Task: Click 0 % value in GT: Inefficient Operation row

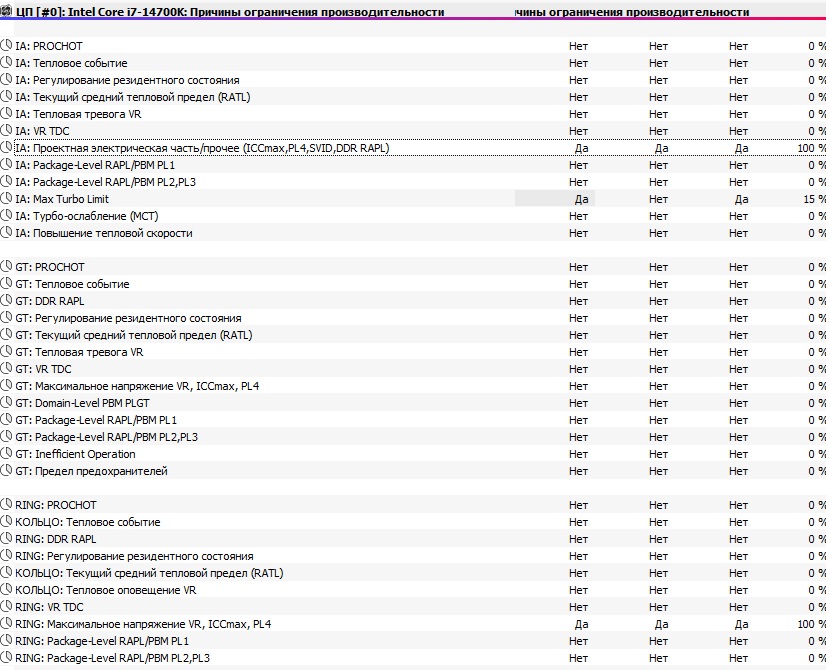Action: coord(817,454)
